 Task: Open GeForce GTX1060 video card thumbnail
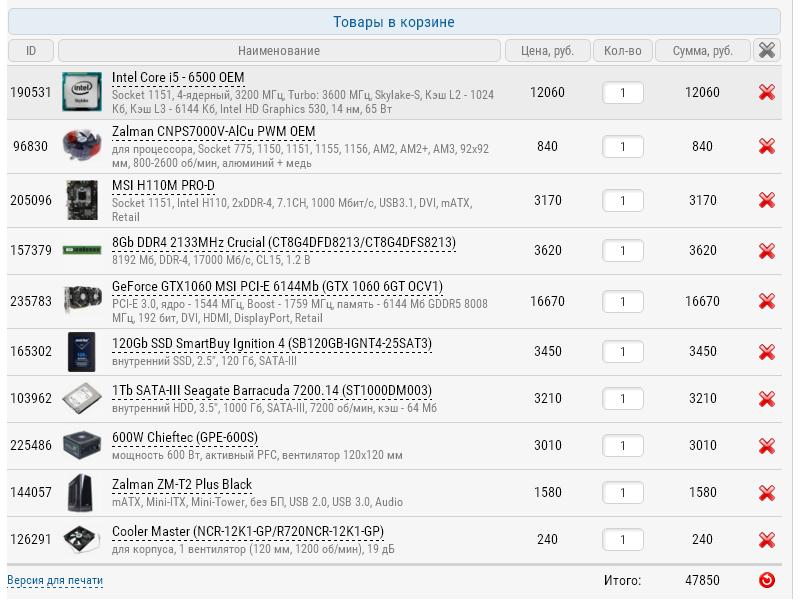[82, 301]
